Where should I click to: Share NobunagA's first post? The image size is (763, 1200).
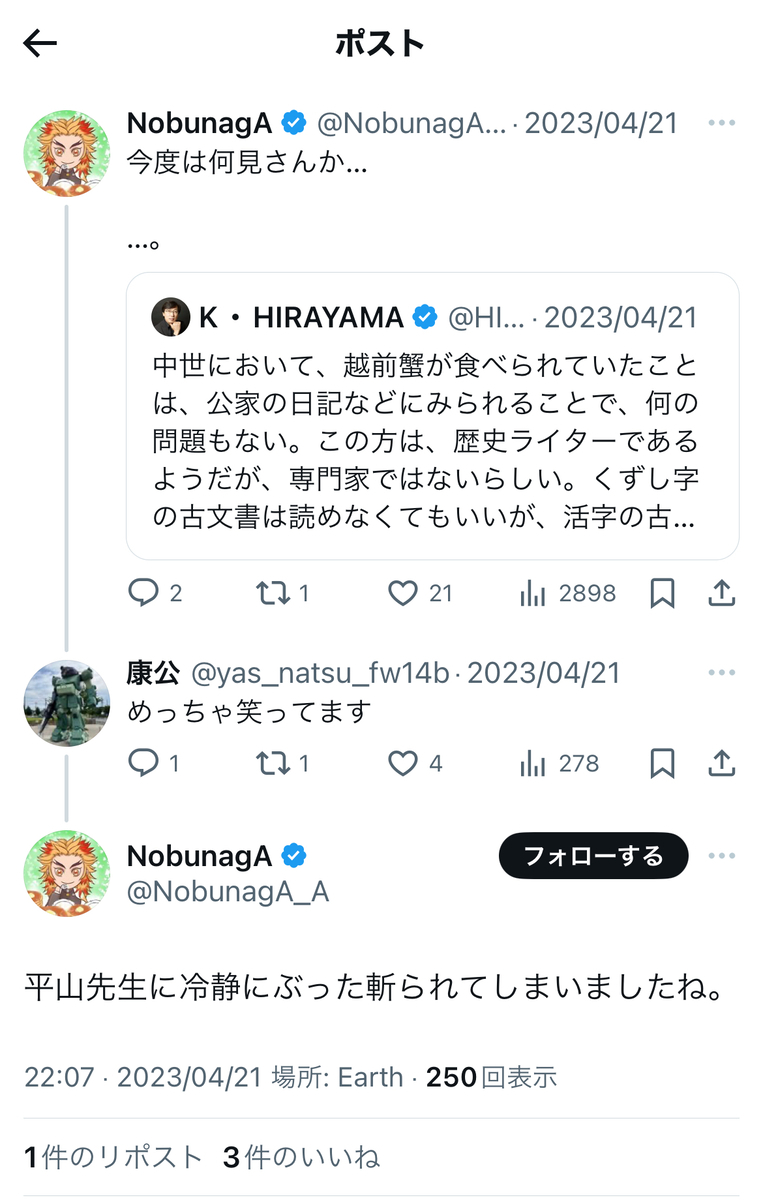(721, 594)
